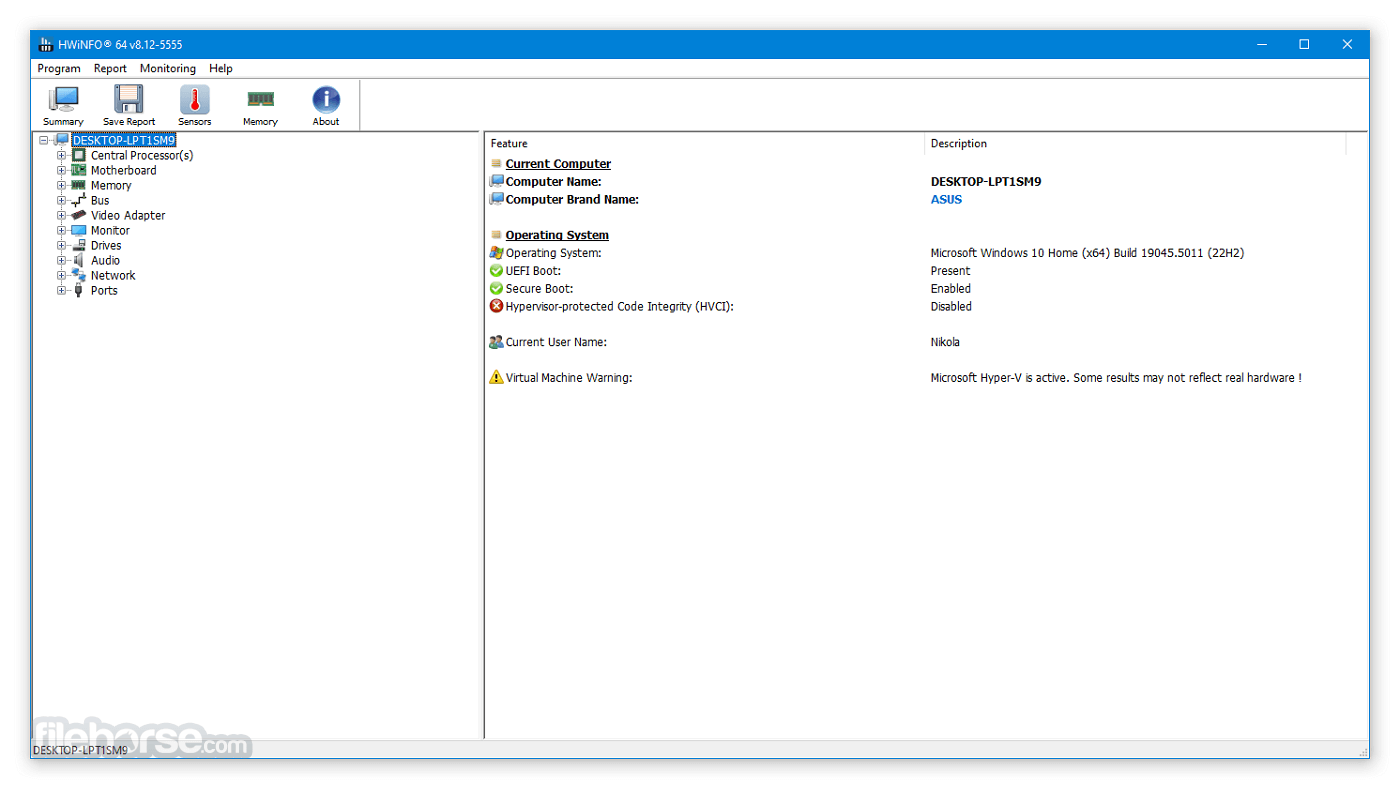Click the Operating System Windows flag icon
Screen dimensions: 1400x789
[x=496, y=253]
